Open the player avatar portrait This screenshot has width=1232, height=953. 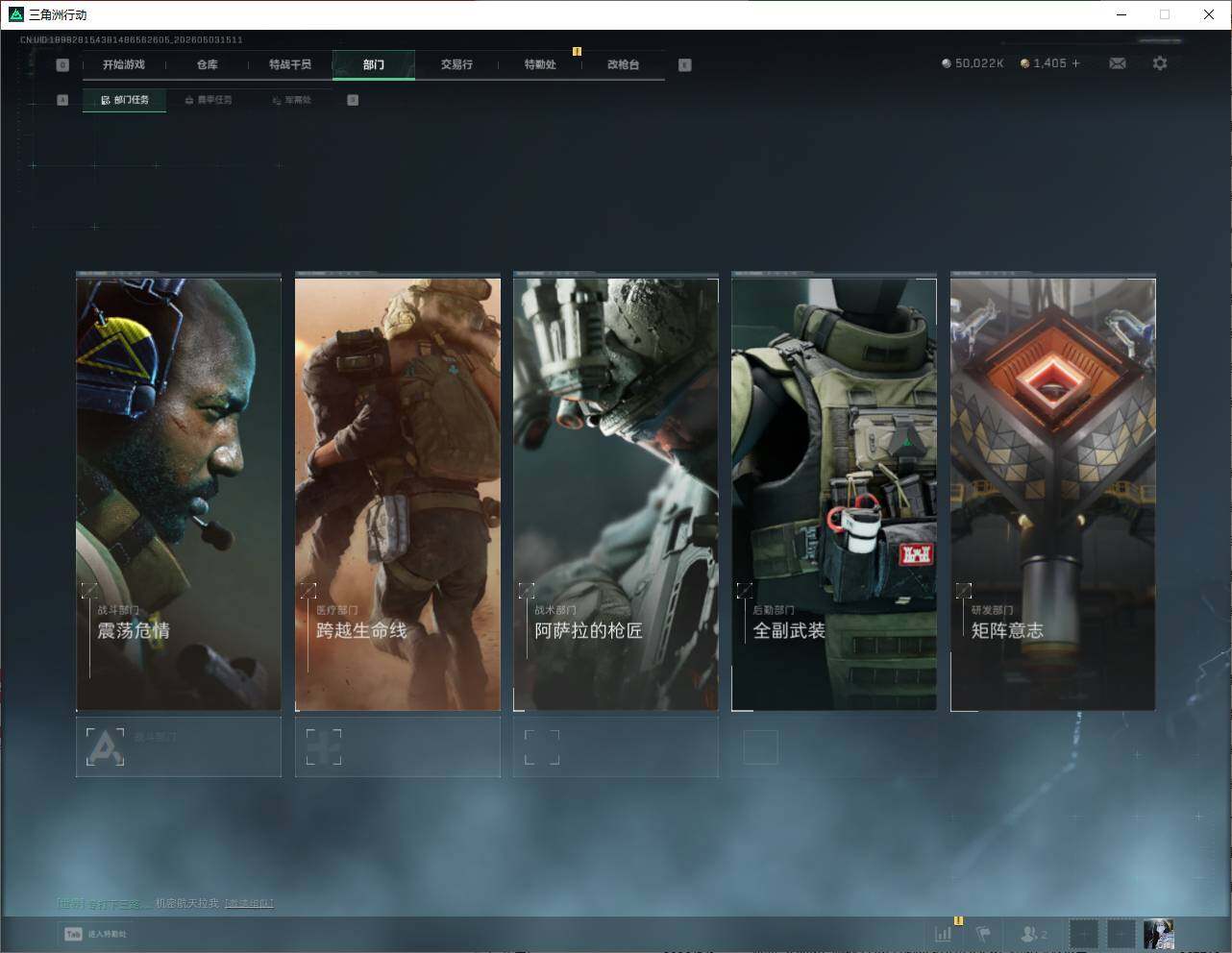coord(1159,934)
